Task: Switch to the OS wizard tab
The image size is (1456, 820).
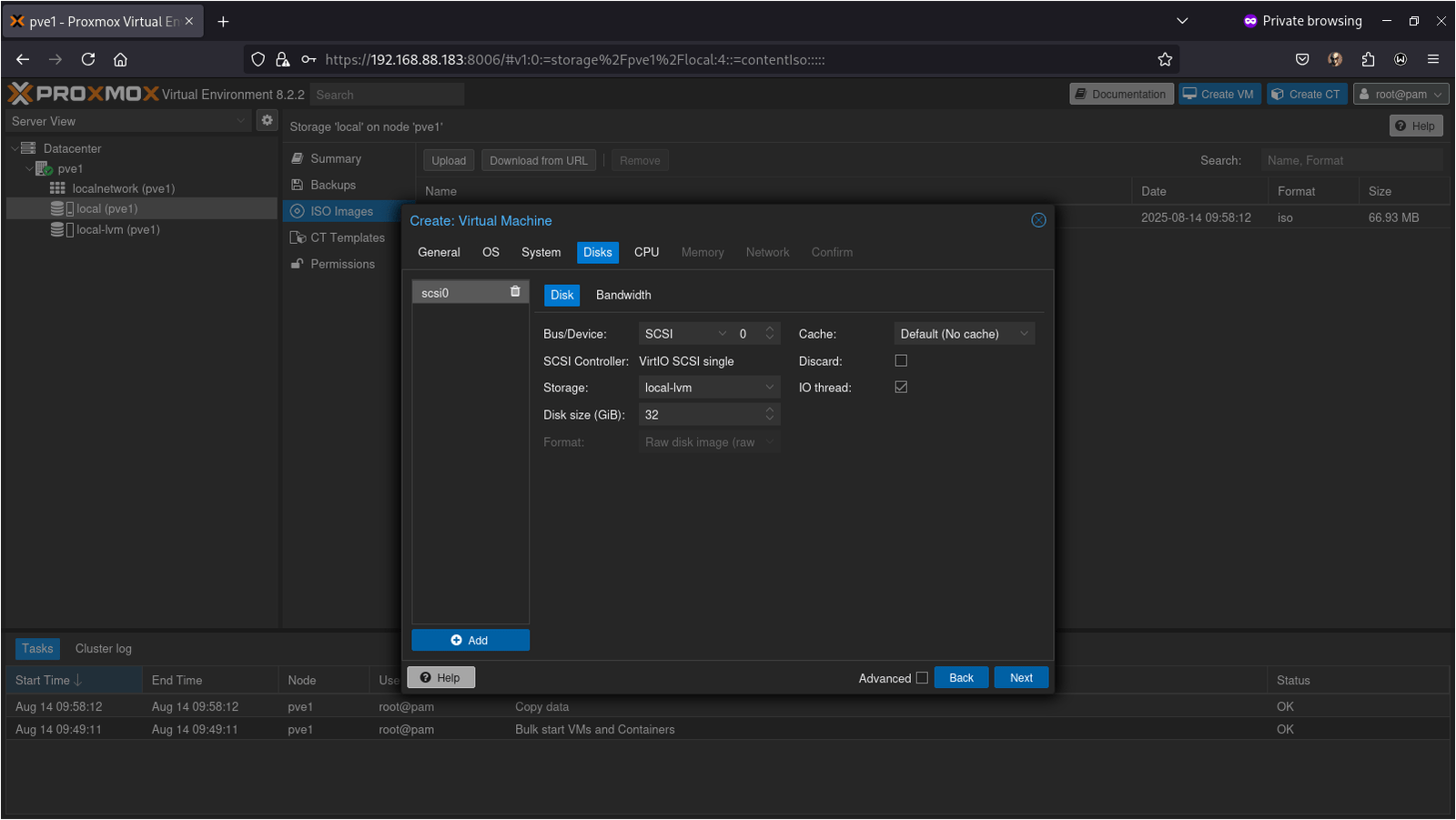Action: pyautogui.click(x=490, y=252)
